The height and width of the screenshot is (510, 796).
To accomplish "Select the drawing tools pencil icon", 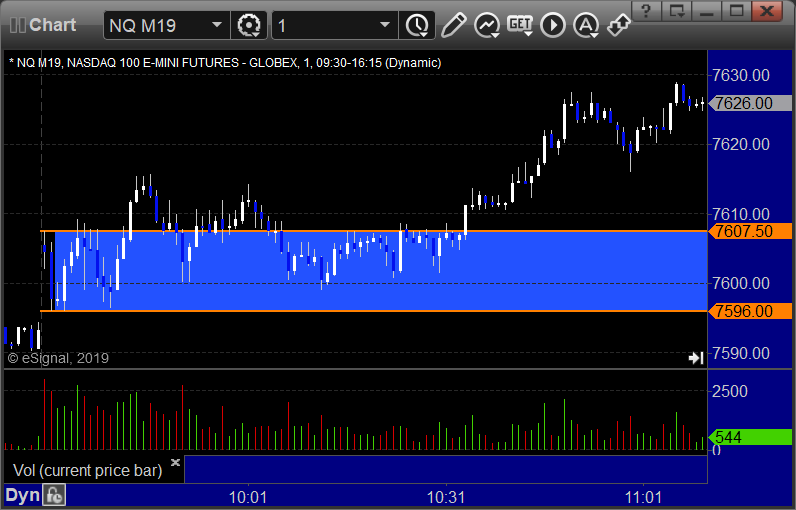I will [x=453, y=25].
